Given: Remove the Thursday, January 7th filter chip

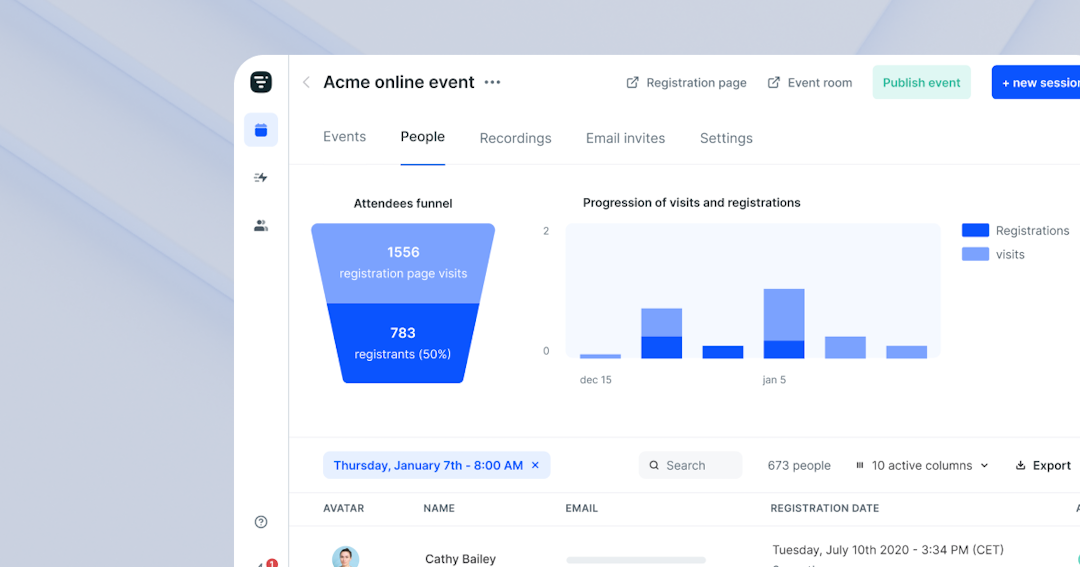Looking at the screenshot, I should pyautogui.click(x=535, y=466).
